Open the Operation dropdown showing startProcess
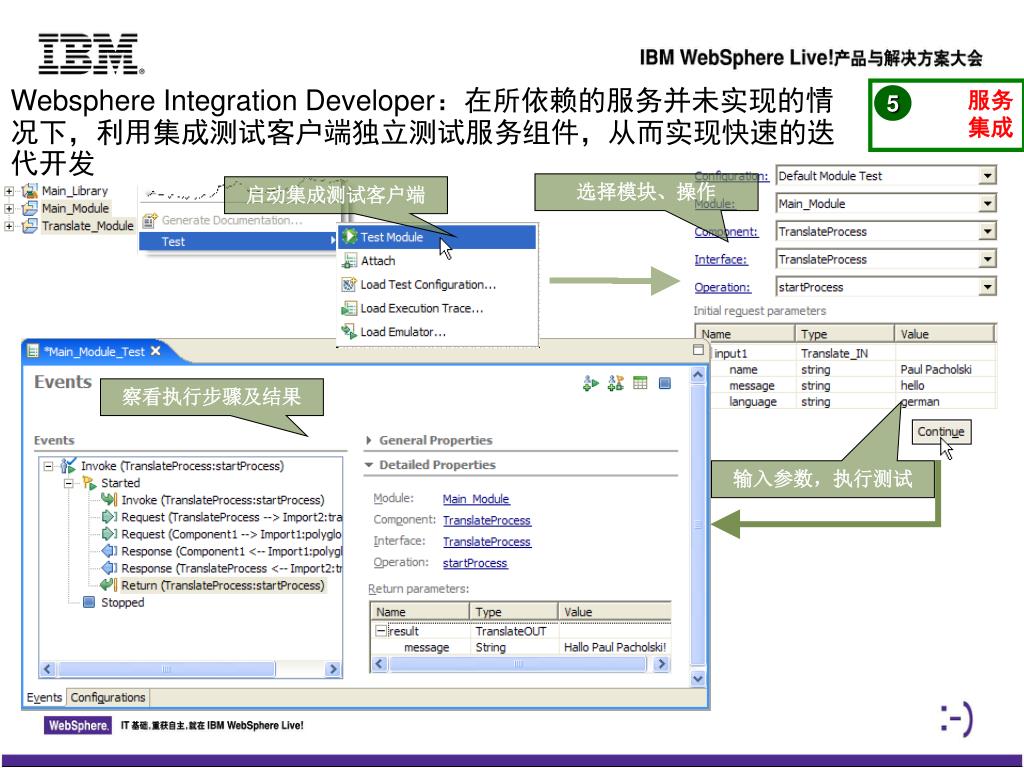 (987, 287)
